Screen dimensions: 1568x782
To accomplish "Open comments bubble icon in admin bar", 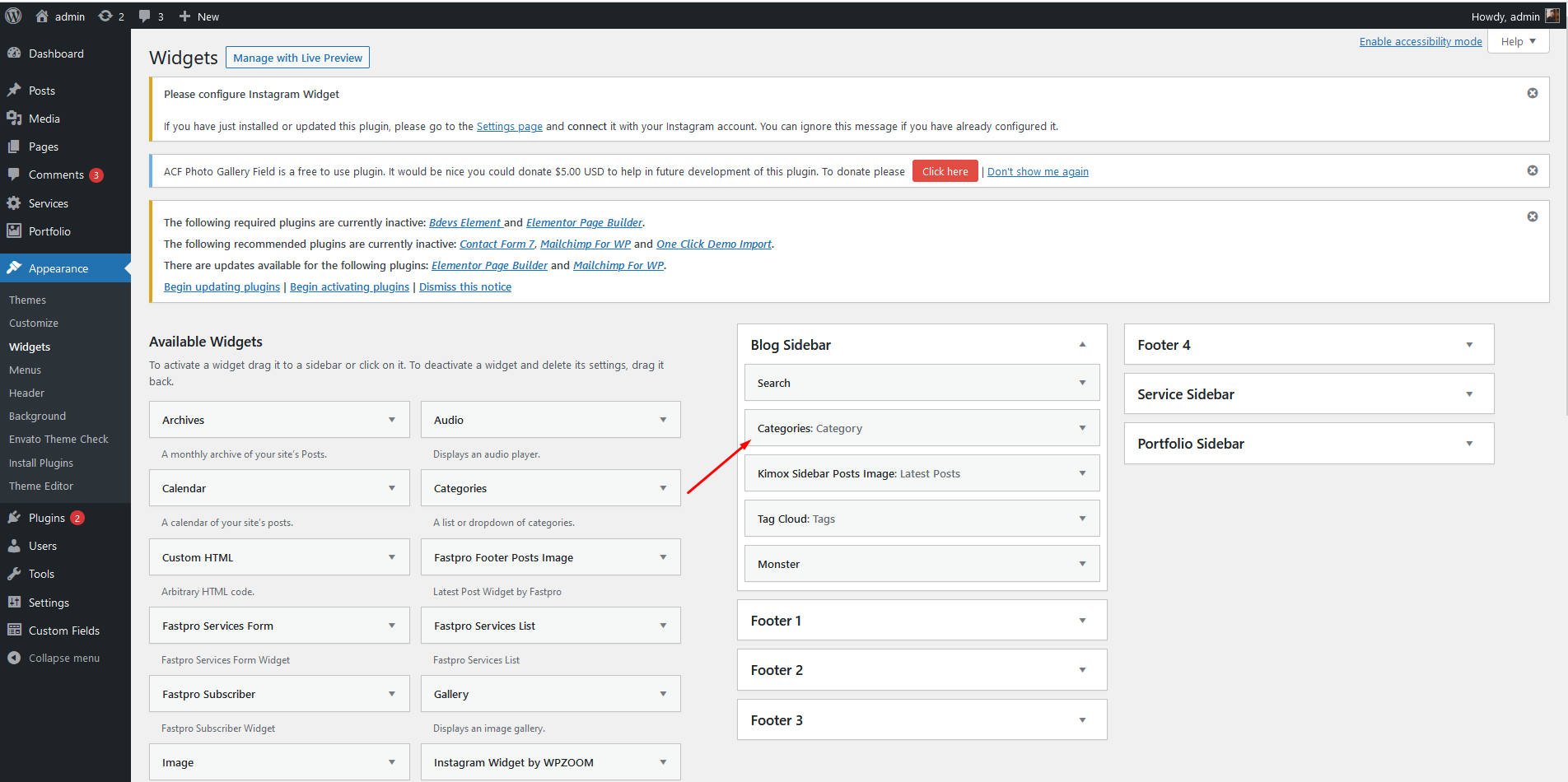I will [x=145, y=16].
